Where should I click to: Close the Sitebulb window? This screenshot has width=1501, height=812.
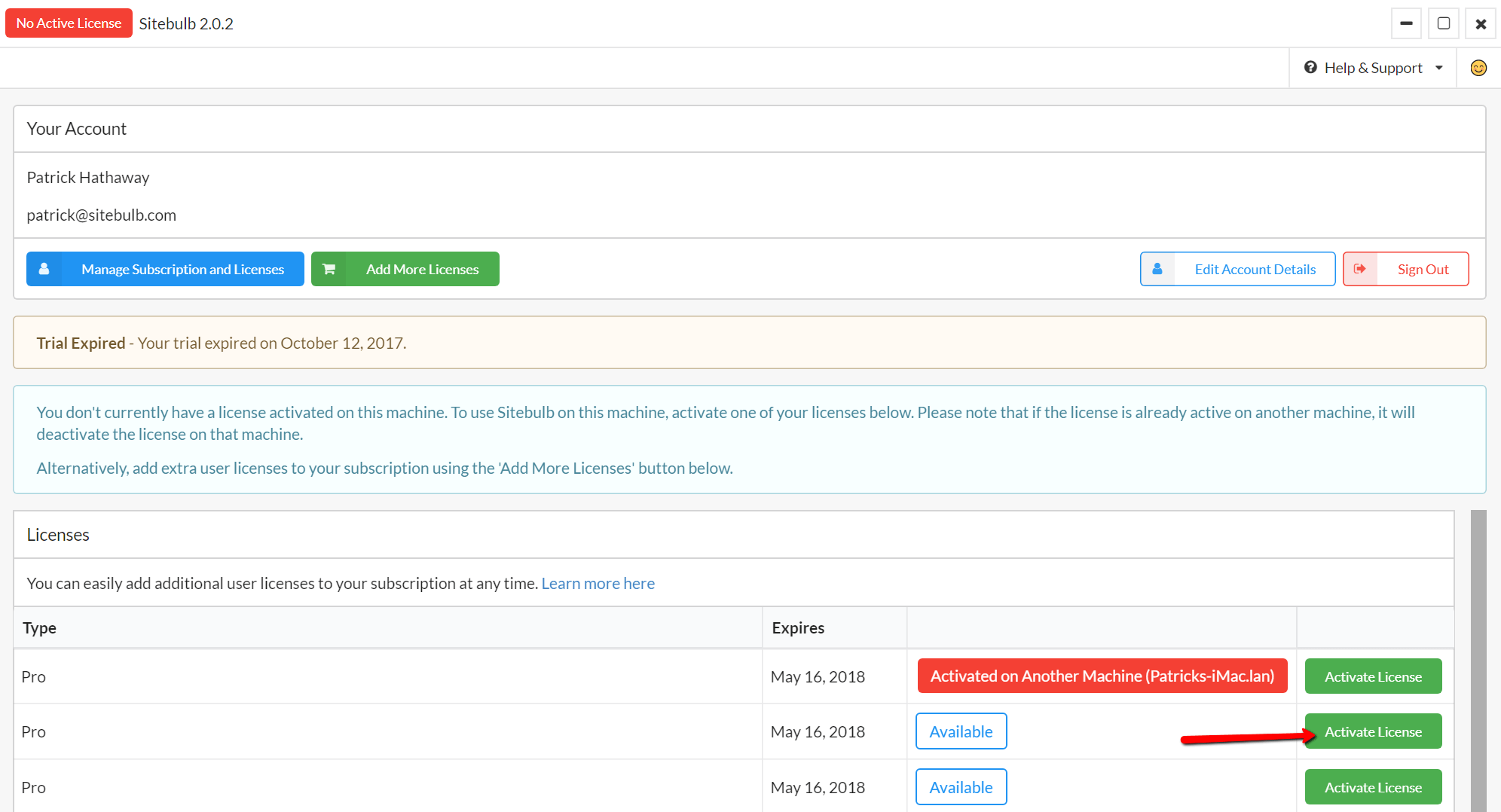[1481, 23]
